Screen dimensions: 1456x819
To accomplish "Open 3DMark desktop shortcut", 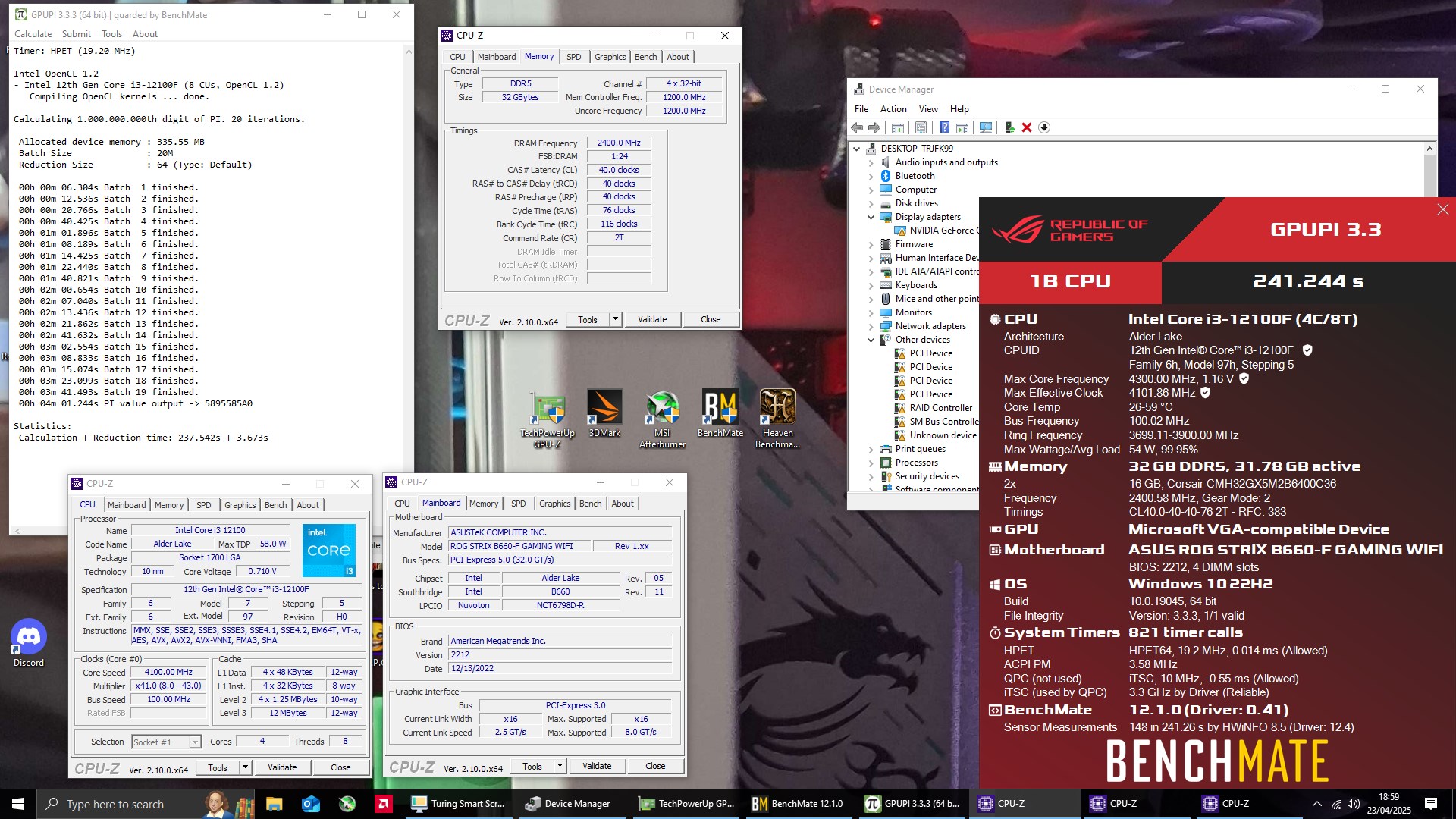I will tap(605, 414).
